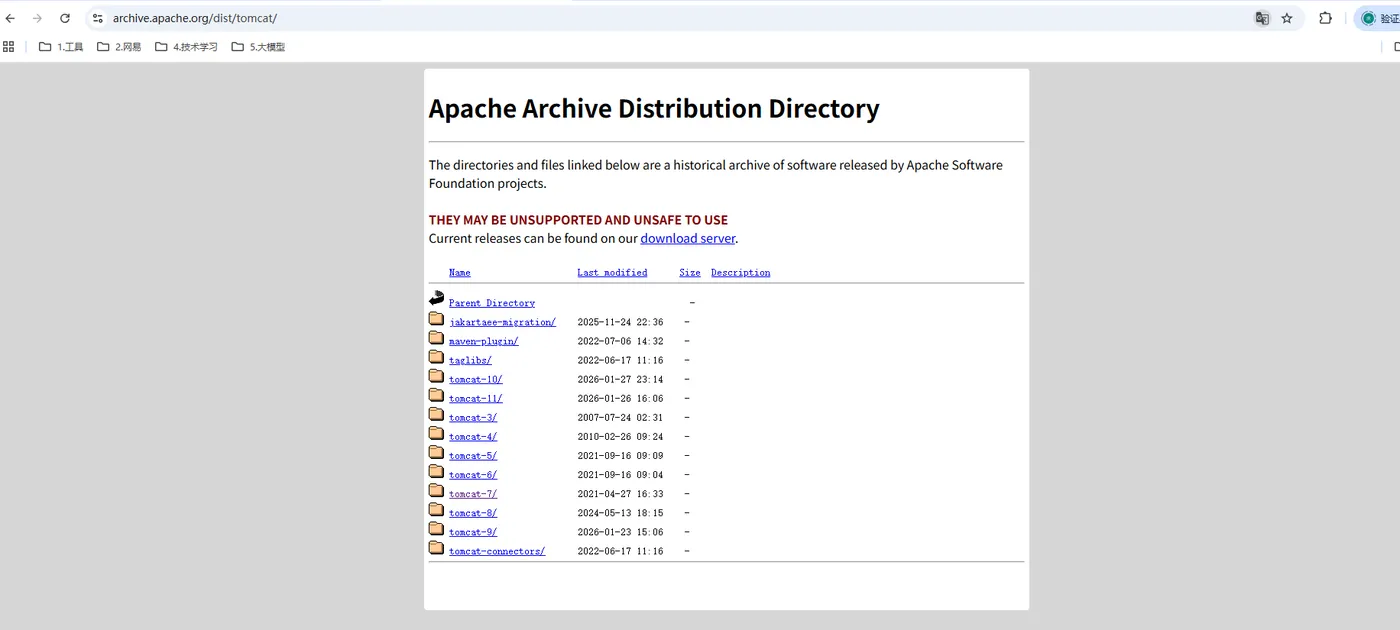Open the apps grid icon in bookmarks bar

[x=9, y=46]
